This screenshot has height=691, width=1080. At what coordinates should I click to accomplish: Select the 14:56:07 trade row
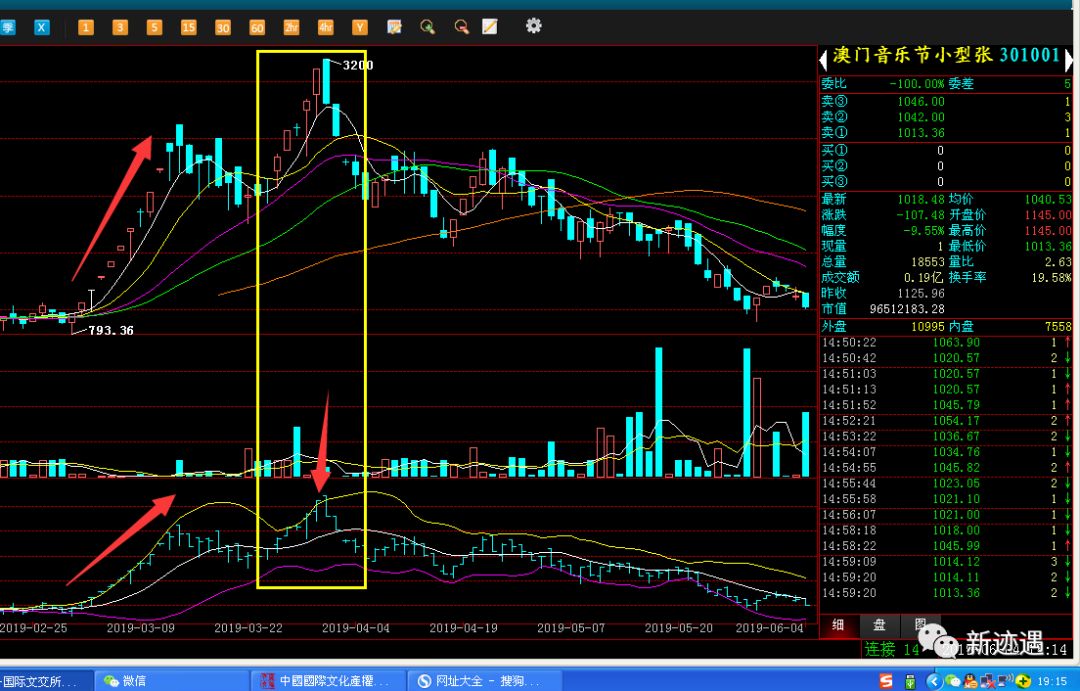946,515
